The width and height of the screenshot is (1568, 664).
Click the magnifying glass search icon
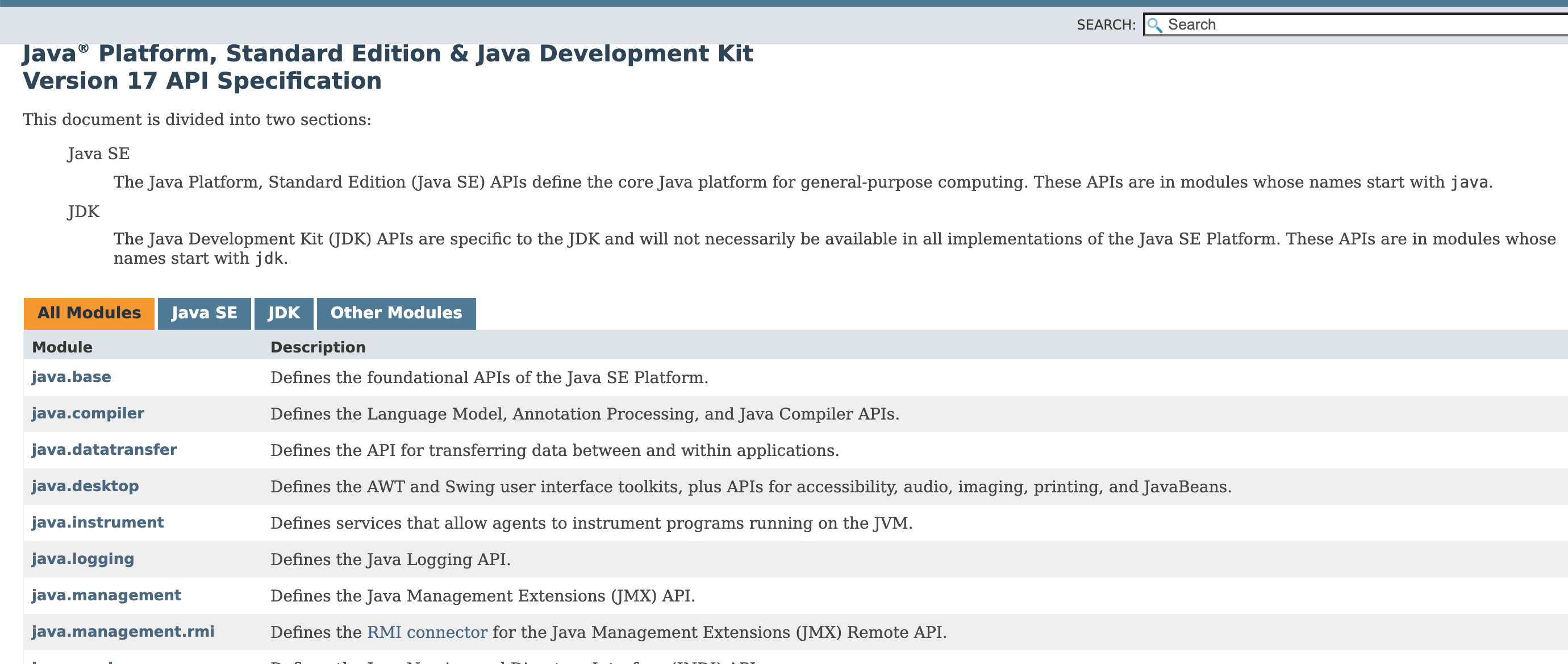coord(1154,25)
